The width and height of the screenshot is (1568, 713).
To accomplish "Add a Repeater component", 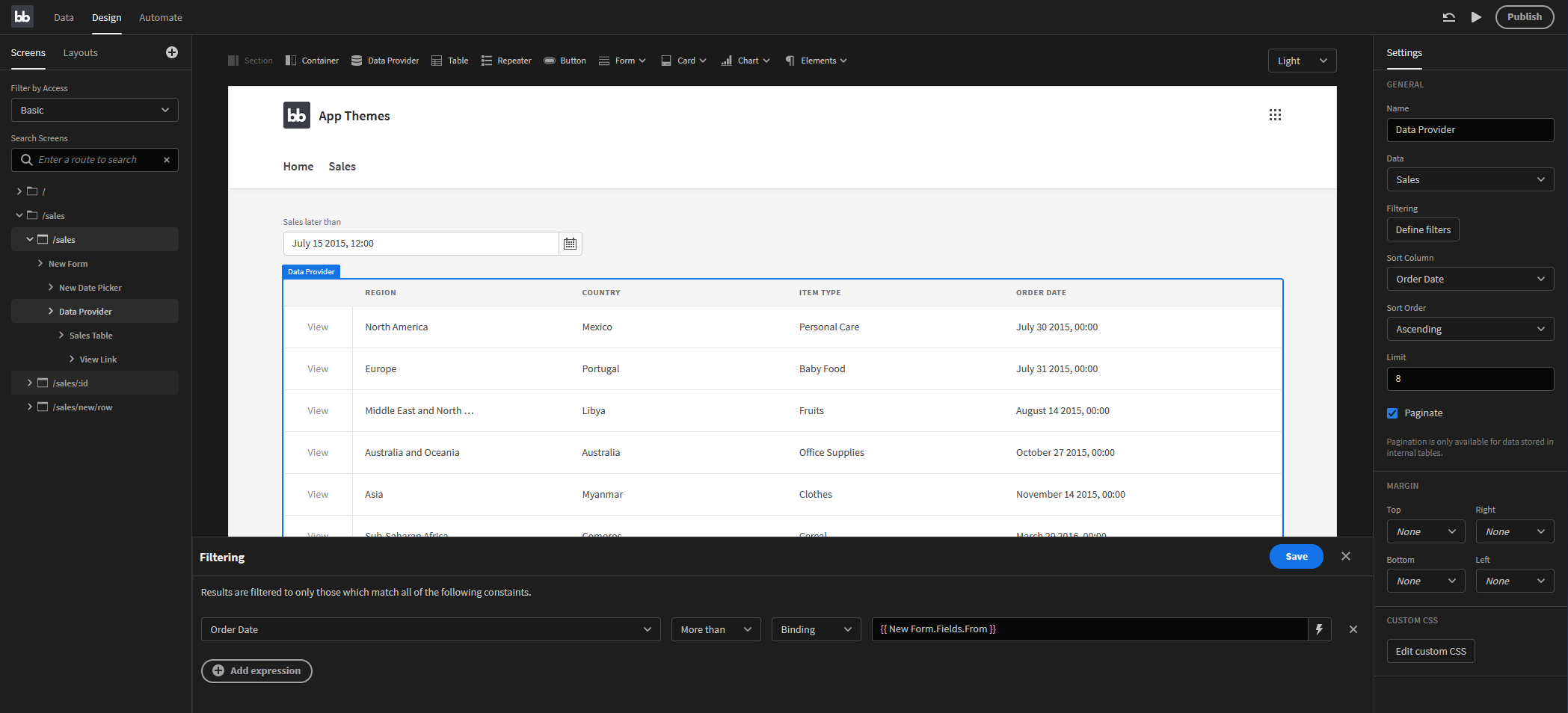I will [506, 60].
